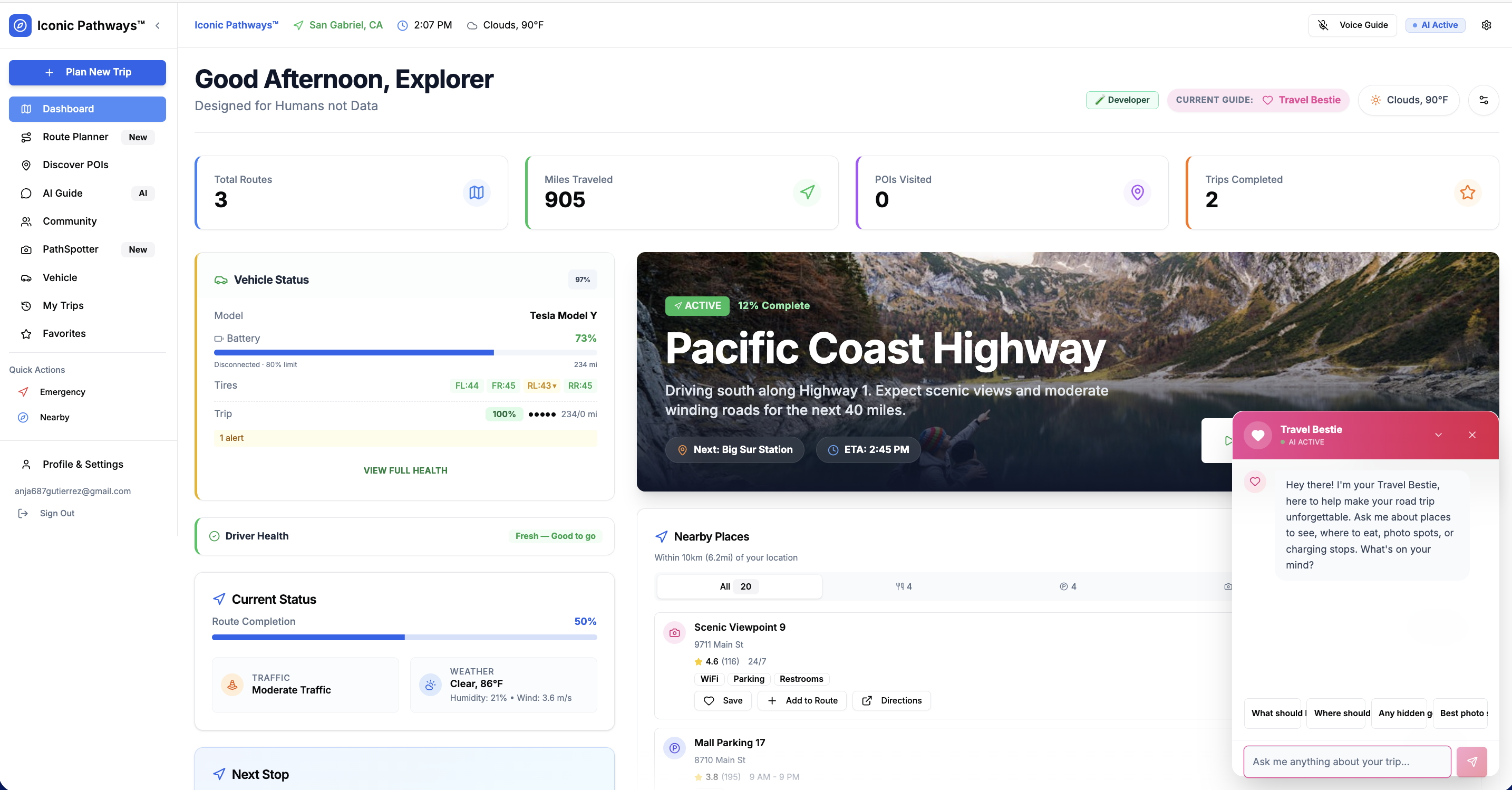The height and width of the screenshot is (790, 1512).
Task: Open Profile & Settings
Action: (88, 464)
